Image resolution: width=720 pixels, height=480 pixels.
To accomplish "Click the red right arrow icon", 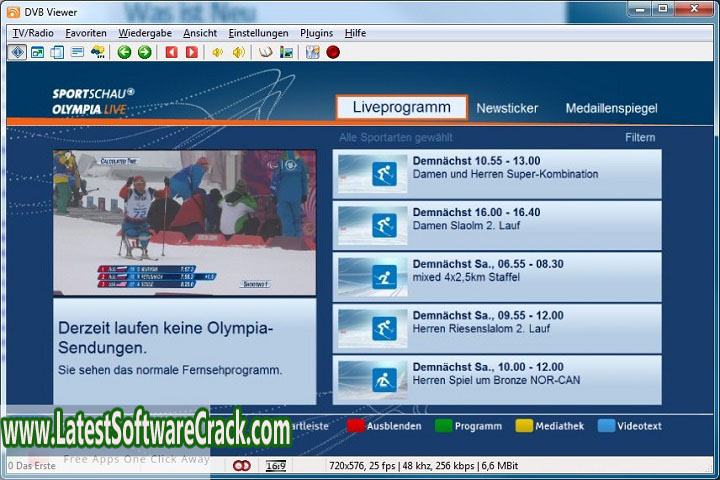I will coord(191,52).
